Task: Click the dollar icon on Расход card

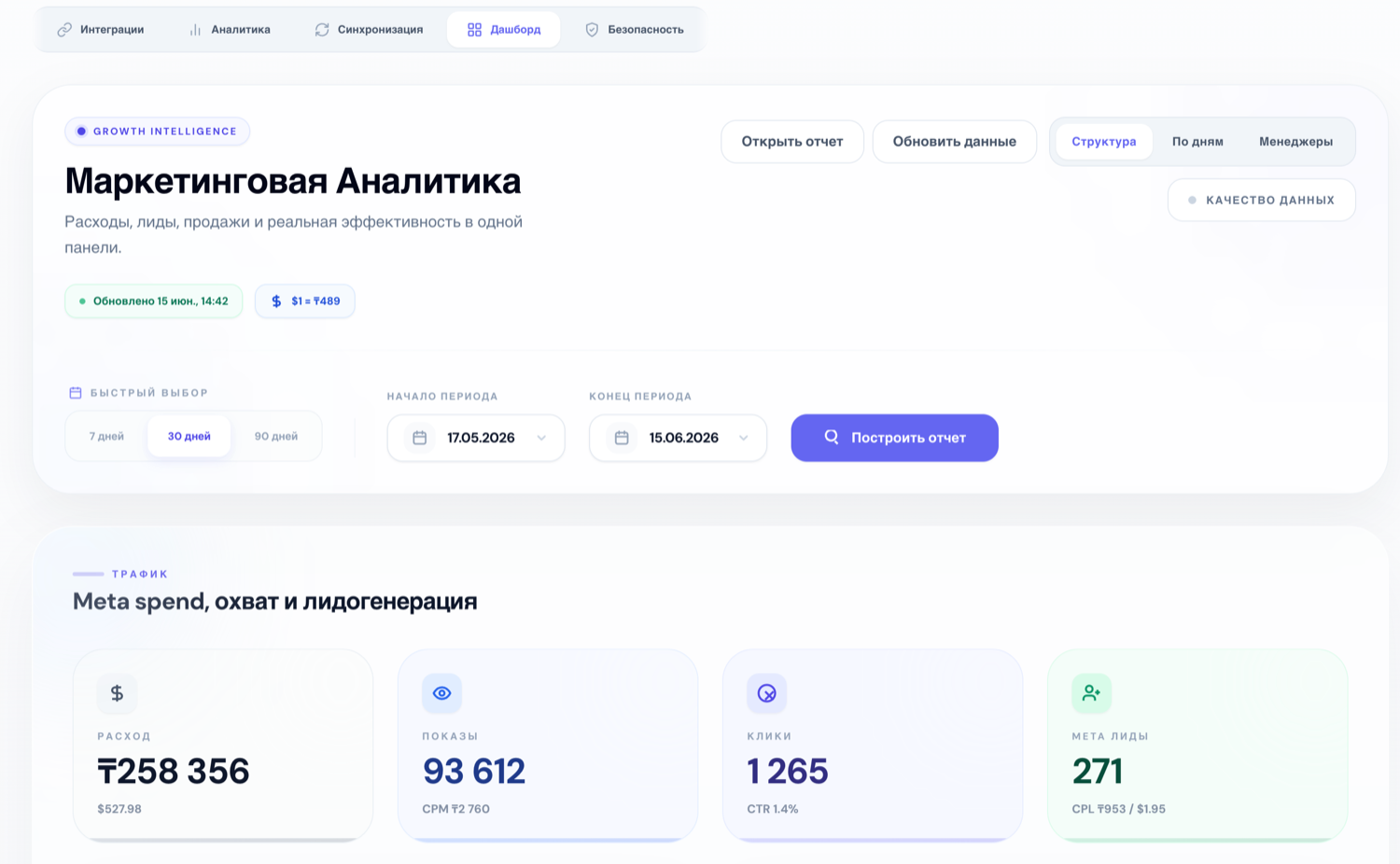Action: point(117,693)
